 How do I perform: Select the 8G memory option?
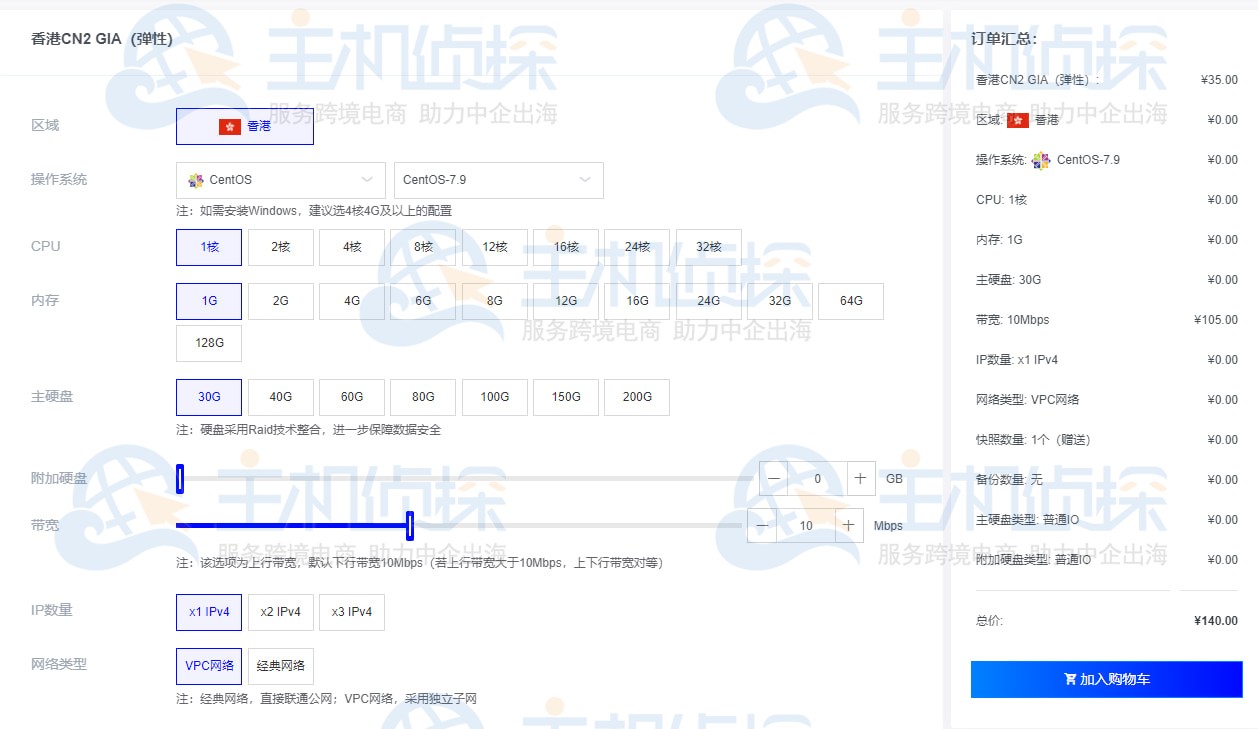494,300
